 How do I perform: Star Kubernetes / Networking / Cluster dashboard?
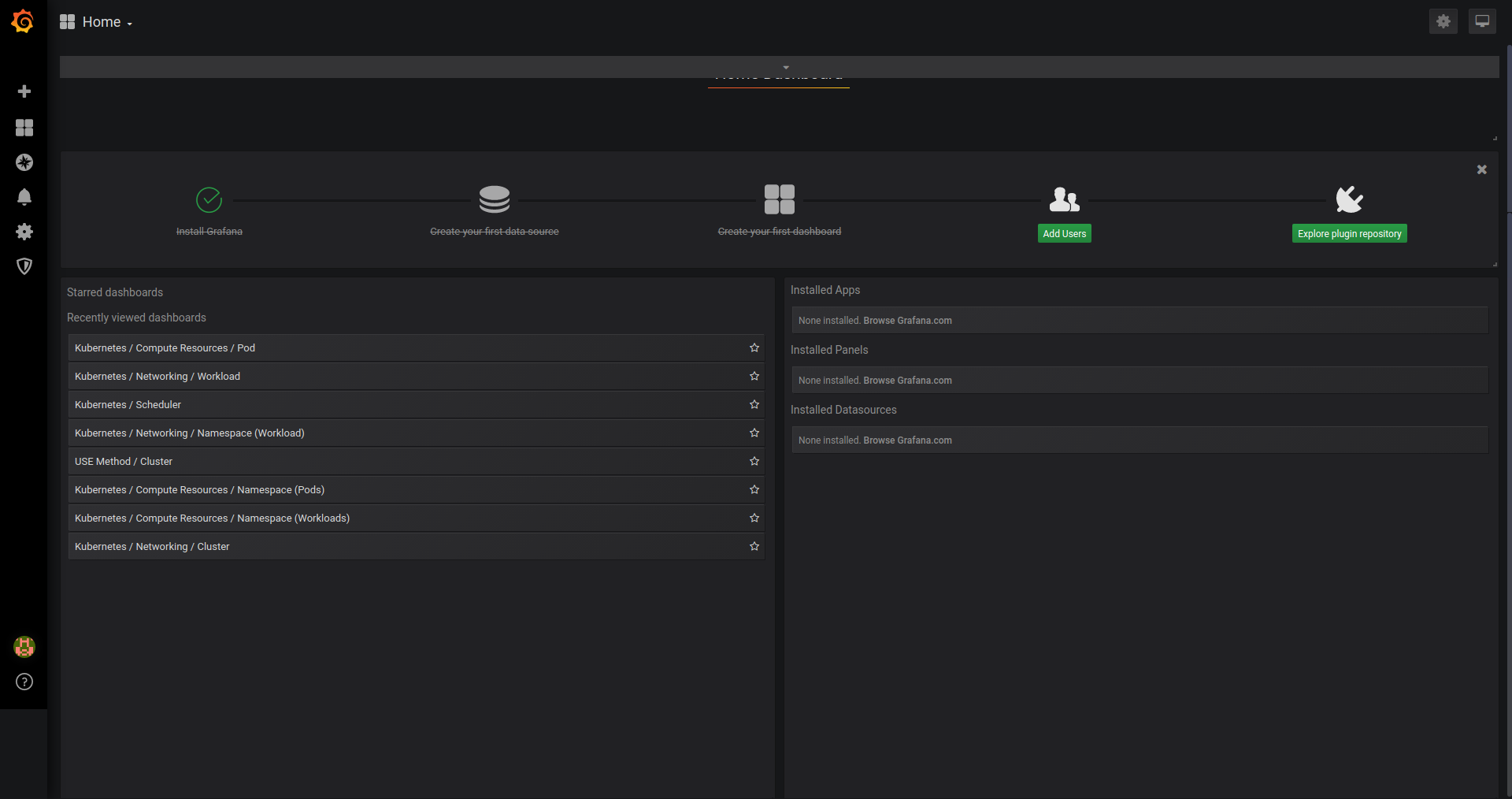click(754, 546)
